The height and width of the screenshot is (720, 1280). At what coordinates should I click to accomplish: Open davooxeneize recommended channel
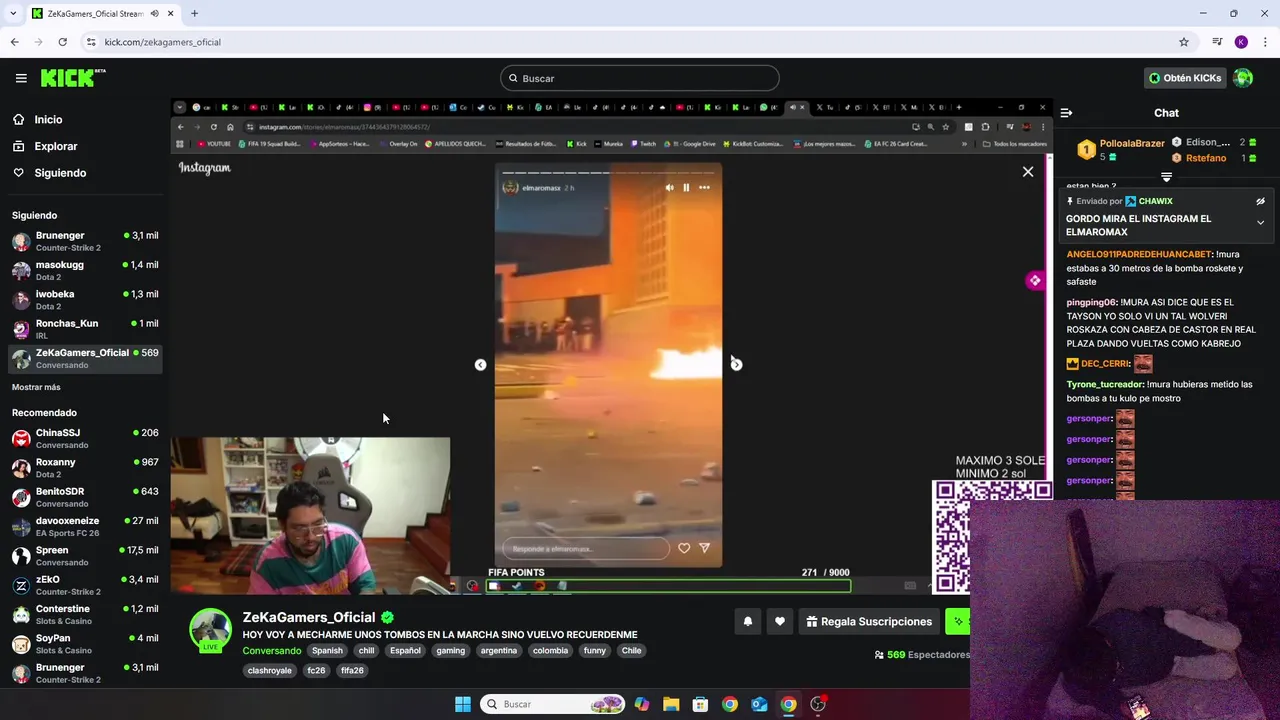point(85,526)
